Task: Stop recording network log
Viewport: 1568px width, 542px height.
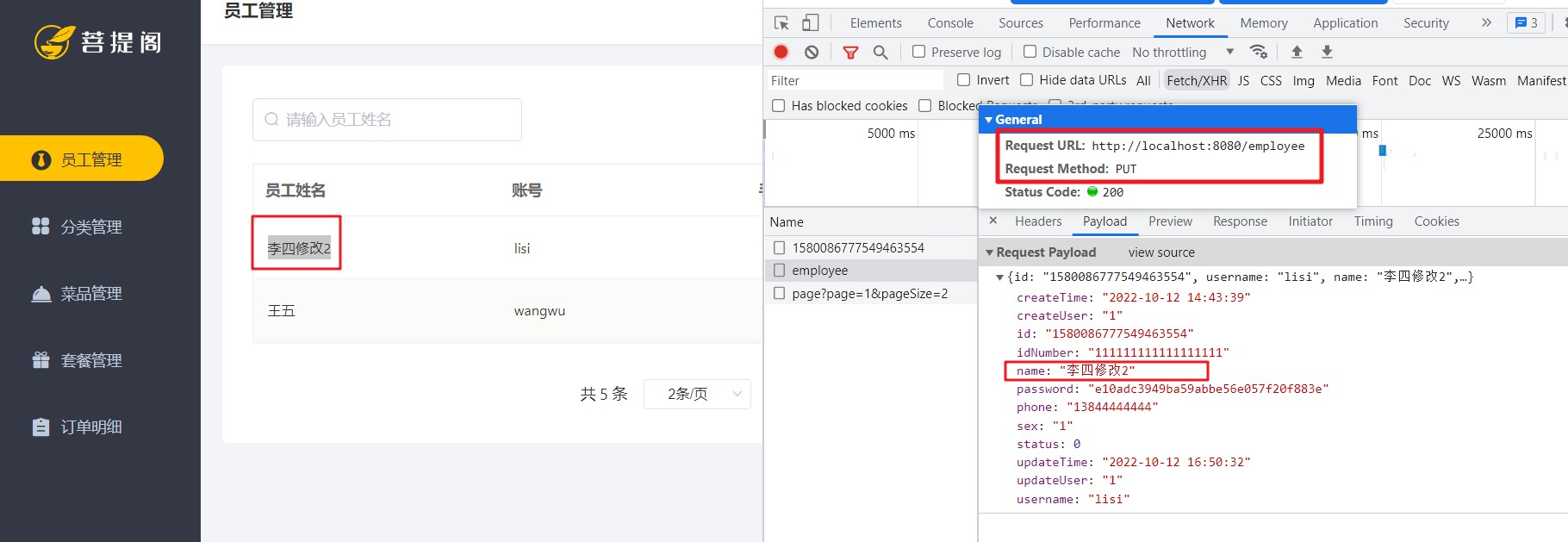Action: (x=781, y=52)
